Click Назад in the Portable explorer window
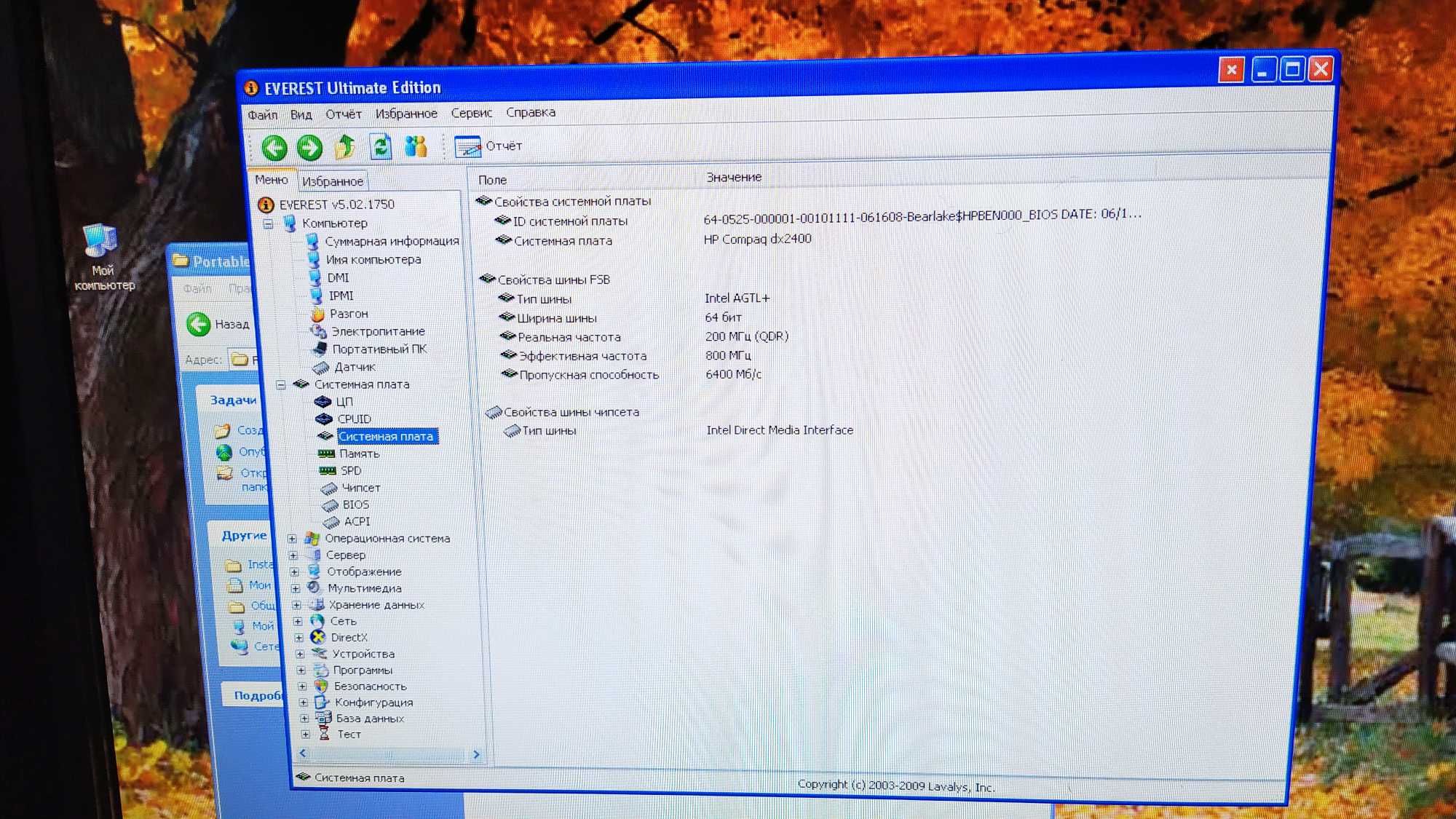Image resolution: width=1456 pixels, height=819 pixels. point(218,324)
